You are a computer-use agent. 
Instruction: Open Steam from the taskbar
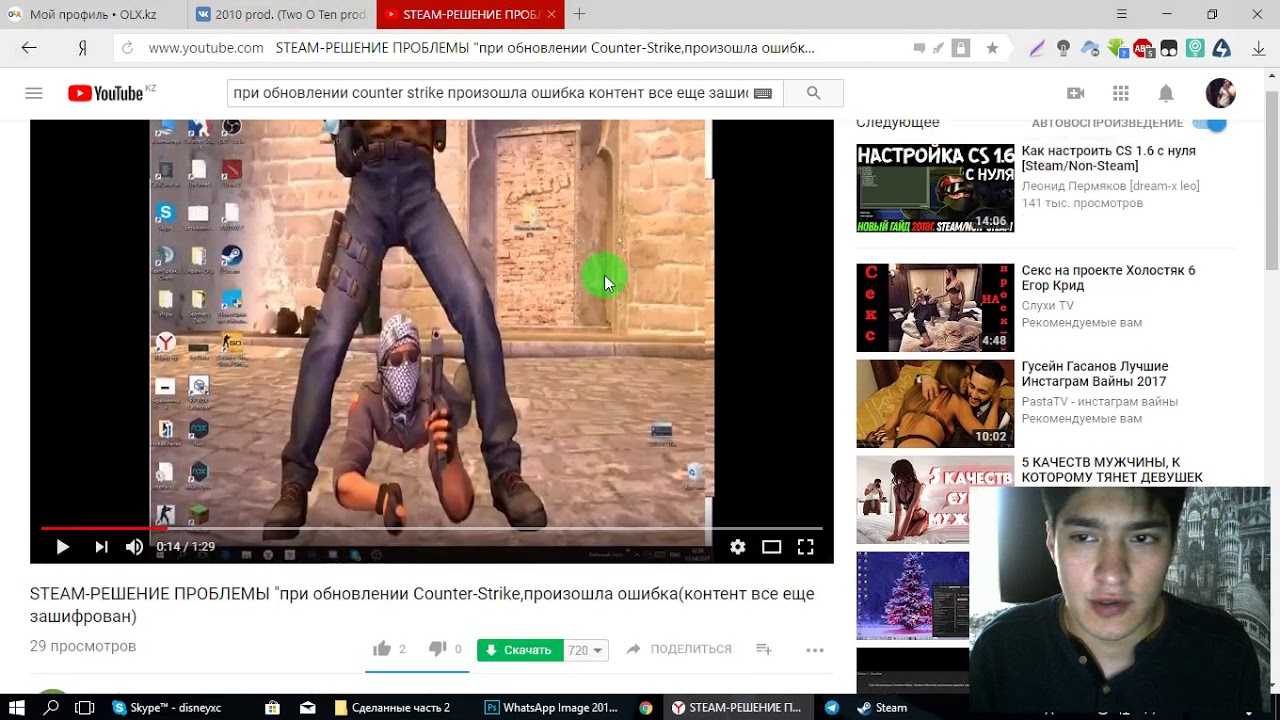coord(882,707)
